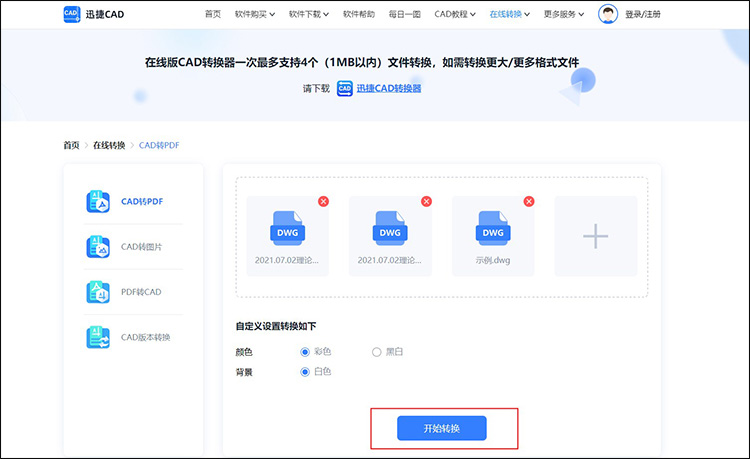Select the CAD转图片 sidebar label
This screenshot has height=459, width=750.
tap(142, 247)
